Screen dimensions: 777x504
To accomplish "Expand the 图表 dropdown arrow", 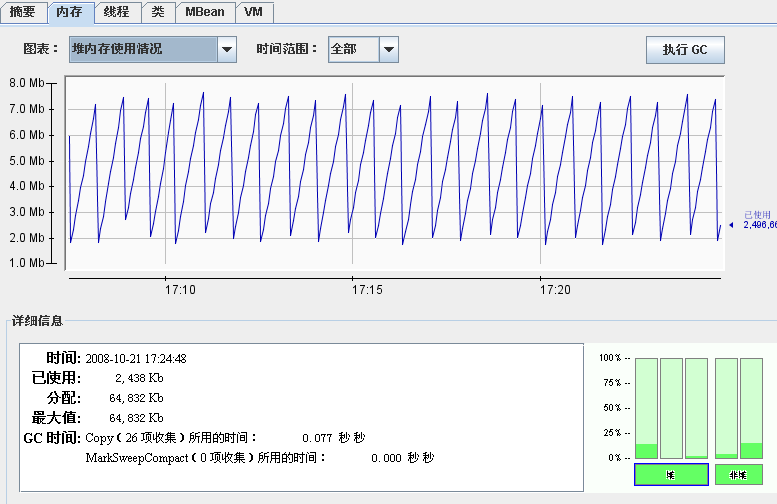I will [227, 49].
